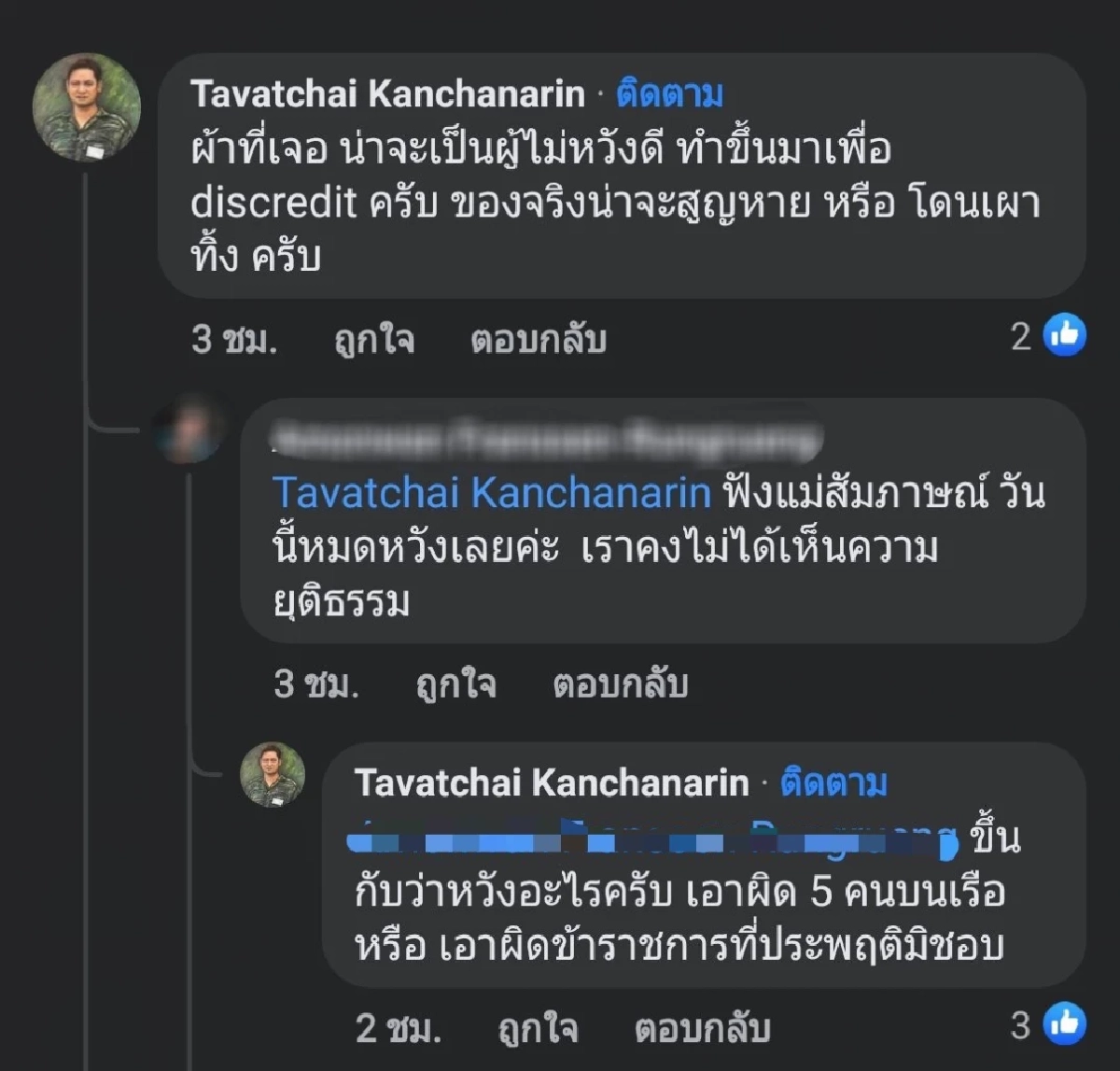Like the first comment using ถูกใจ
The image size is (1120, 1071).
click(371, 339)
